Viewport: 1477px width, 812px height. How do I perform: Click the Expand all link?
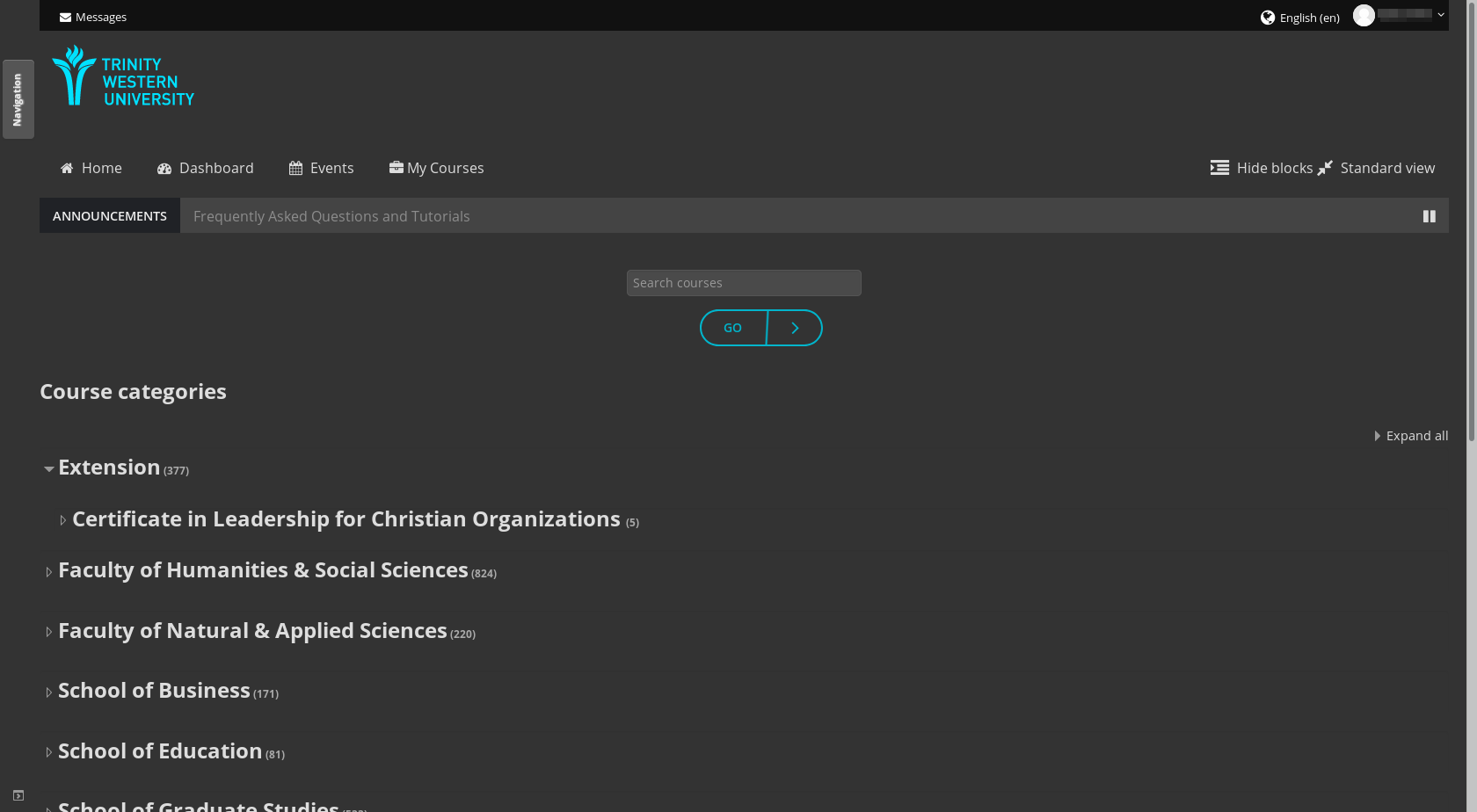[1416, 435]
